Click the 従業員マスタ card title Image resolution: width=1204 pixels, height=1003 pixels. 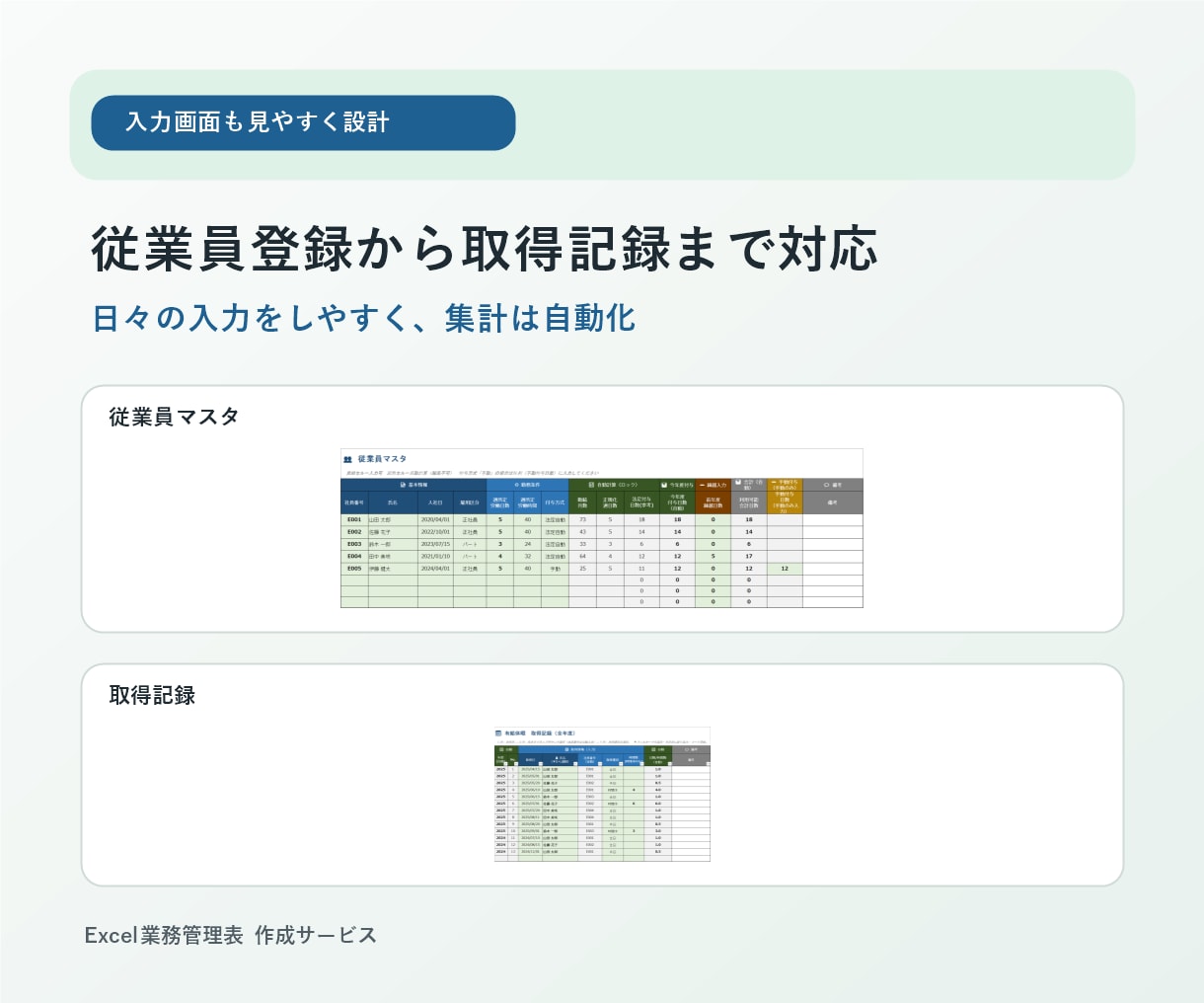(x=174, y=417)
